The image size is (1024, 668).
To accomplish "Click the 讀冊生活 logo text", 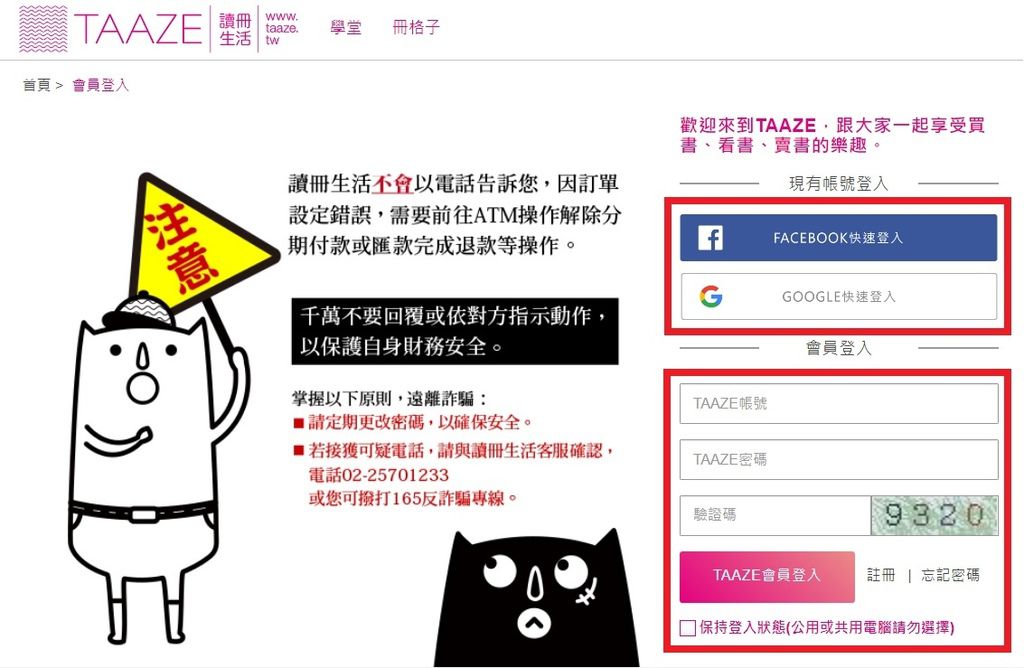I will tap(235, 29).
